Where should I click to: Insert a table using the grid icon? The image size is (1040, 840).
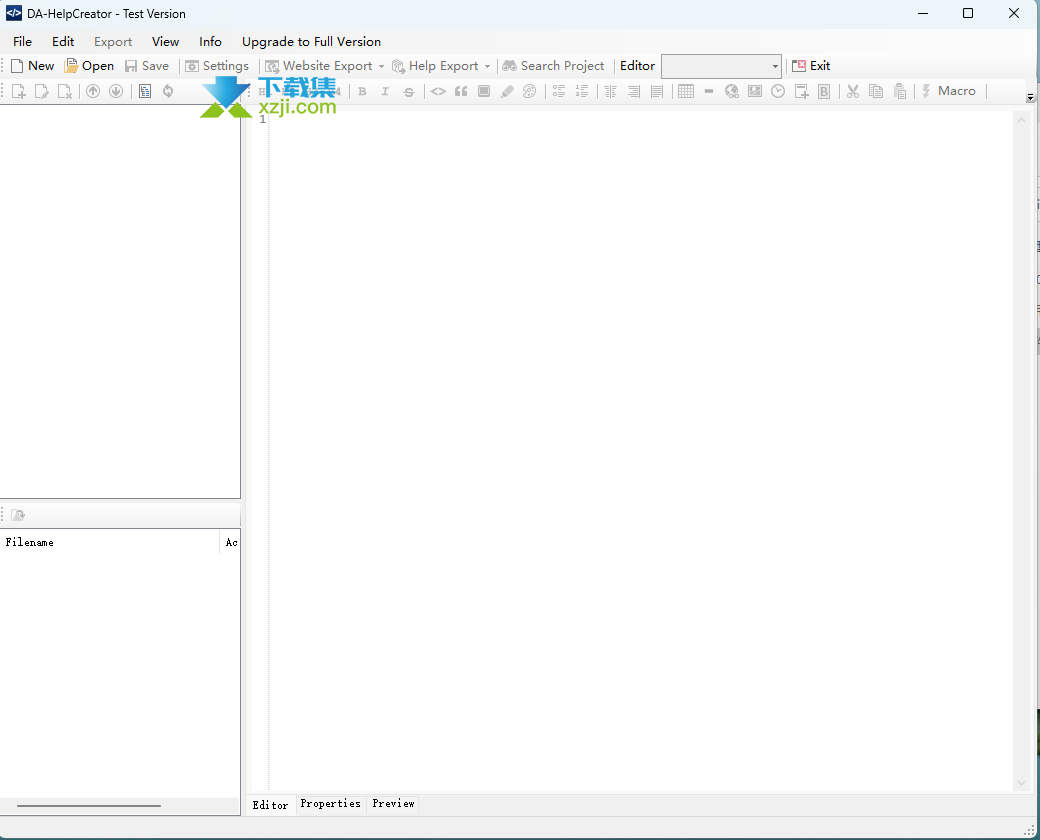(x=686, y=91)
